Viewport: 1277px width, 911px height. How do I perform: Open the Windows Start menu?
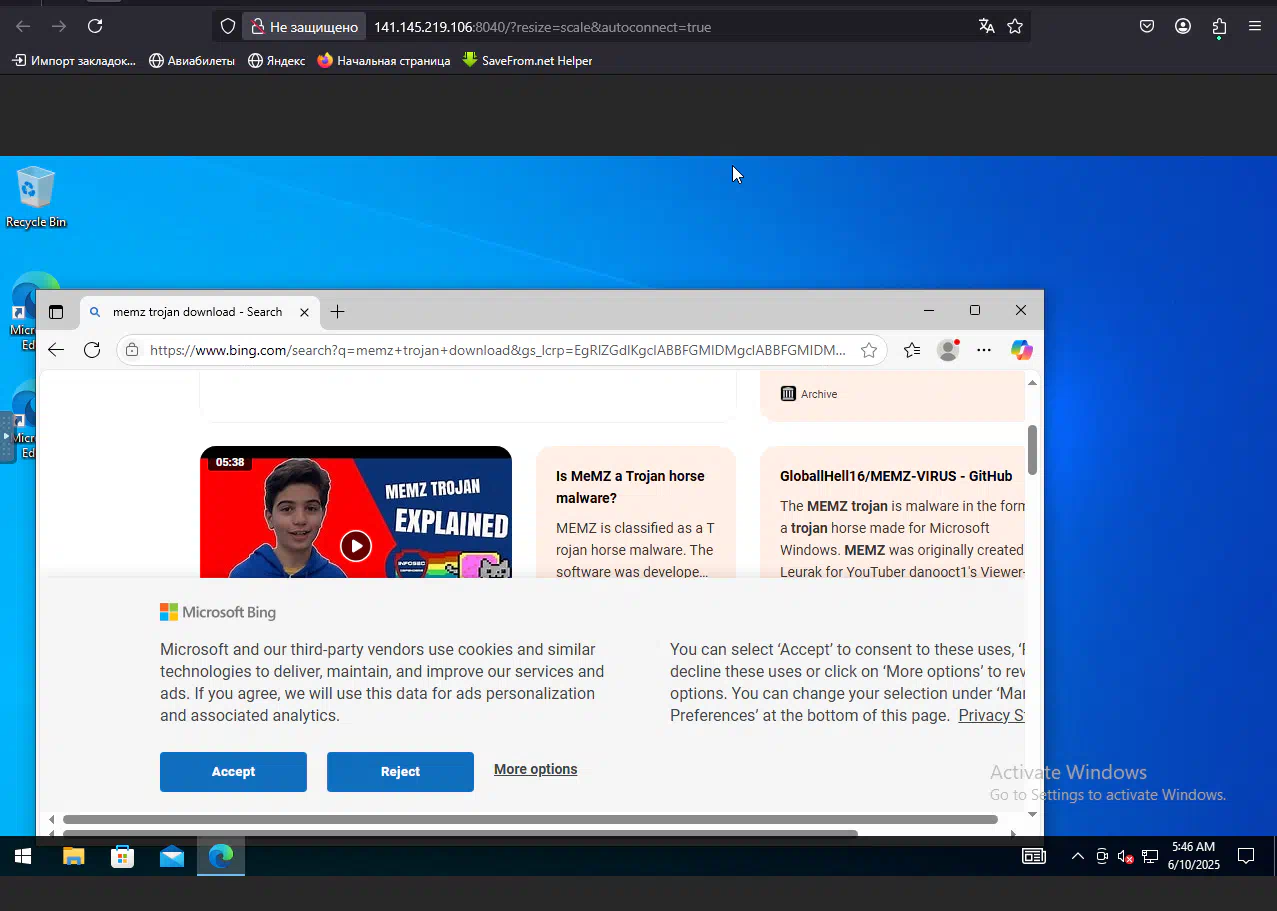23,856
